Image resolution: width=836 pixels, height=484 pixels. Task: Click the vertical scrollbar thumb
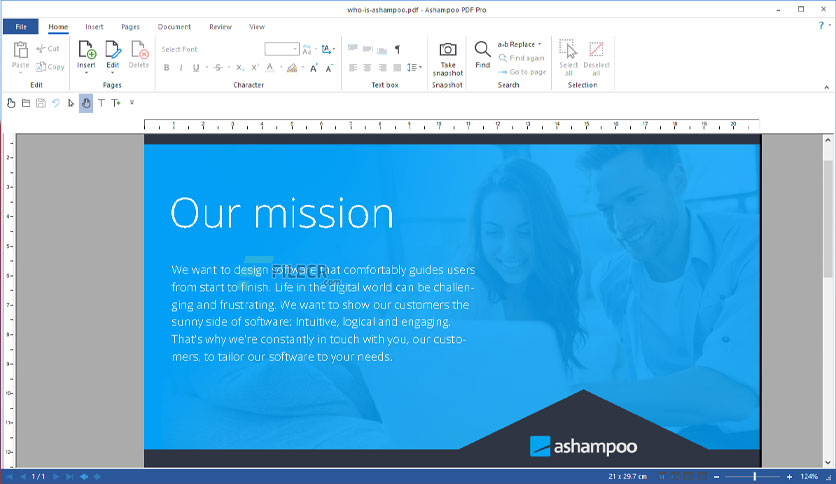point(827,219)
